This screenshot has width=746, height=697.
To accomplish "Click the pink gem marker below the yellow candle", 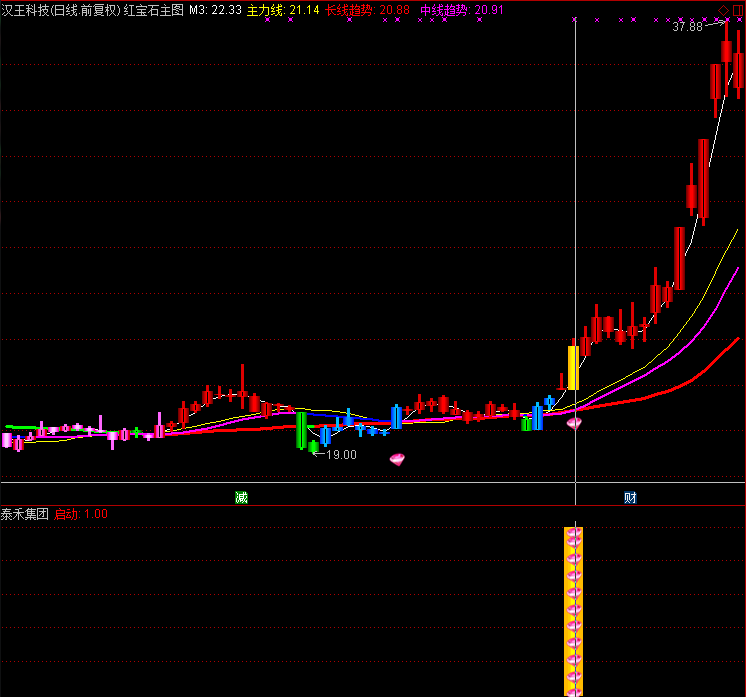I will (574, 423).
